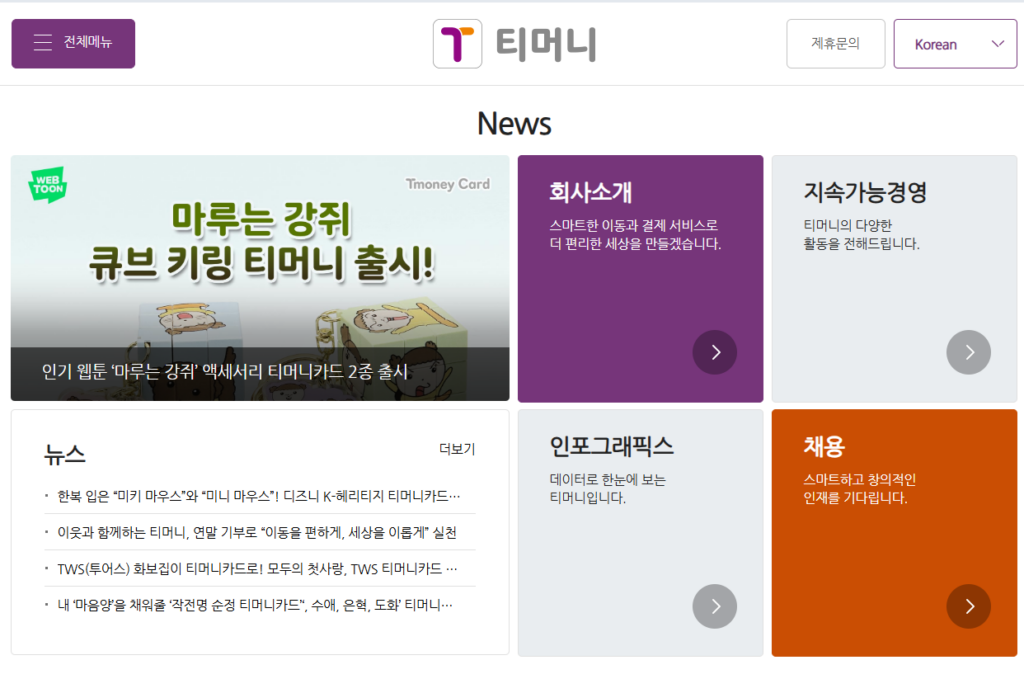Open the 채용 recruitment card title
The height and width of the screenshot is (679, 1024).
(x=824, y=446)
